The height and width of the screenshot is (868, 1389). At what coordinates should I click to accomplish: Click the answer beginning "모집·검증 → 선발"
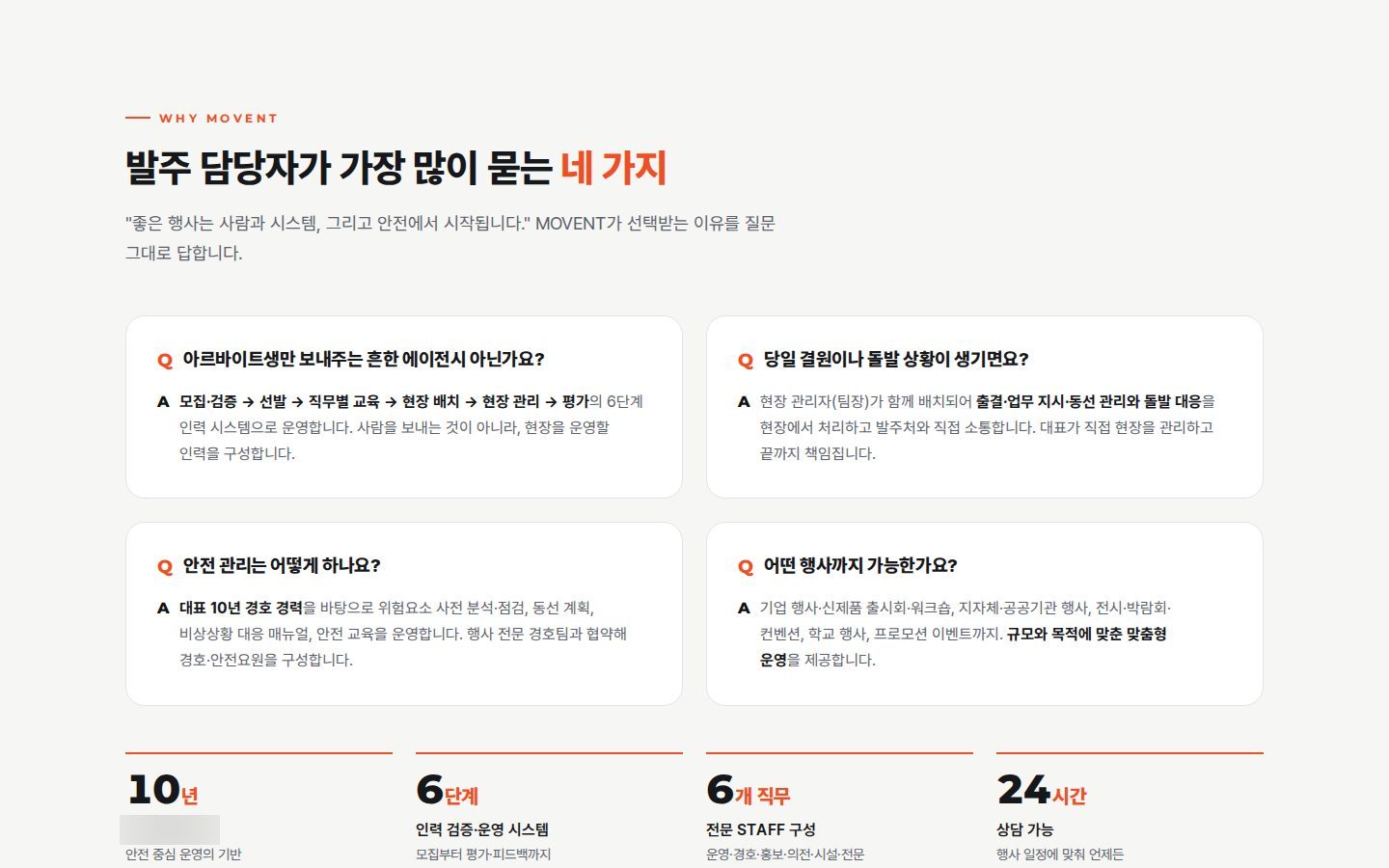[x=411, y=427]
